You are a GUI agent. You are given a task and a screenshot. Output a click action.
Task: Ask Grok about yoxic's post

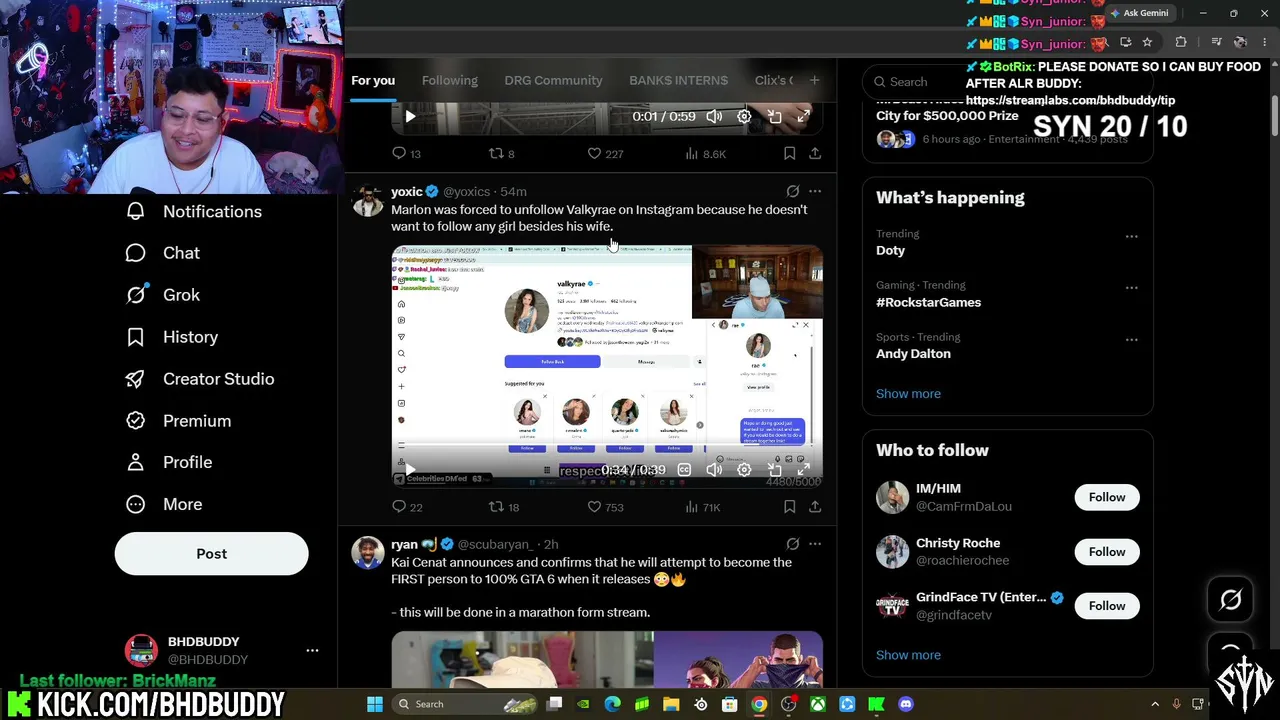click(793, 191)
